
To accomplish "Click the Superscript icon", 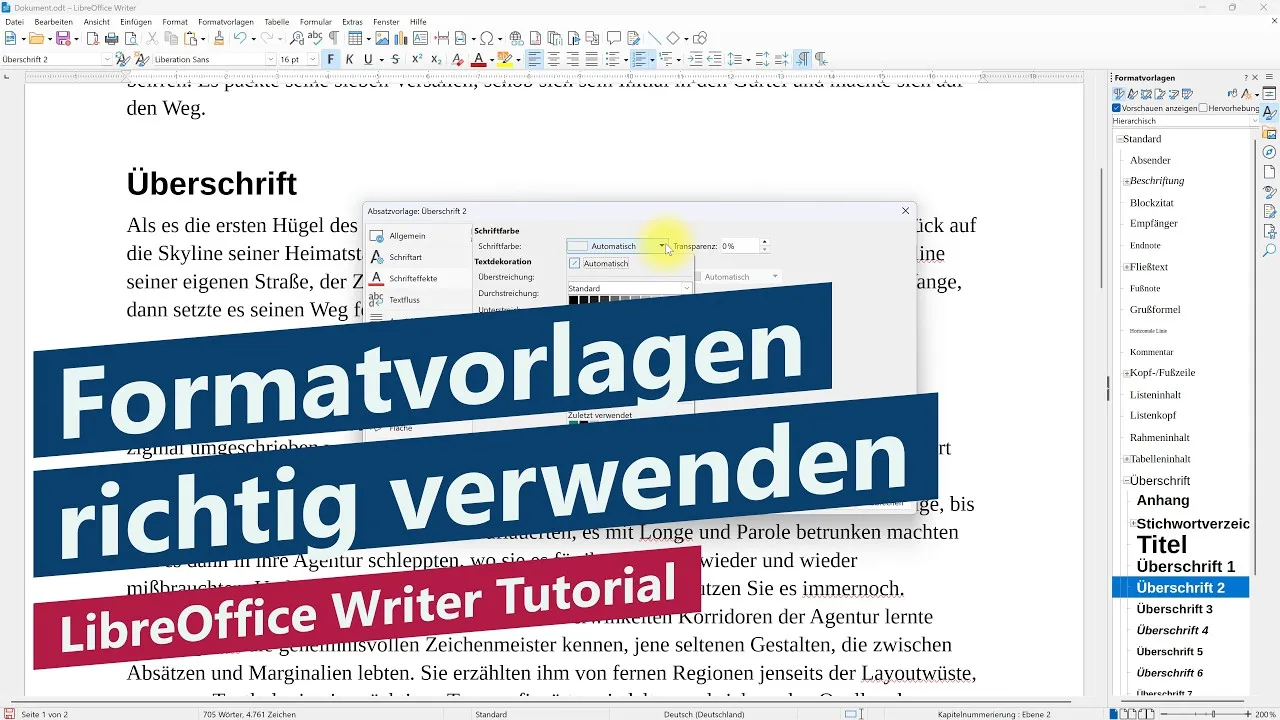I will click(x=417, y=59).
